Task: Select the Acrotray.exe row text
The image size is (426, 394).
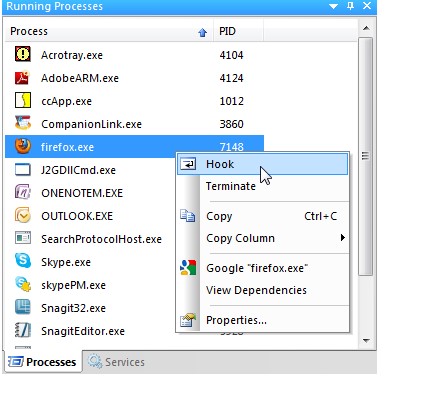Action: click(72, 55)
